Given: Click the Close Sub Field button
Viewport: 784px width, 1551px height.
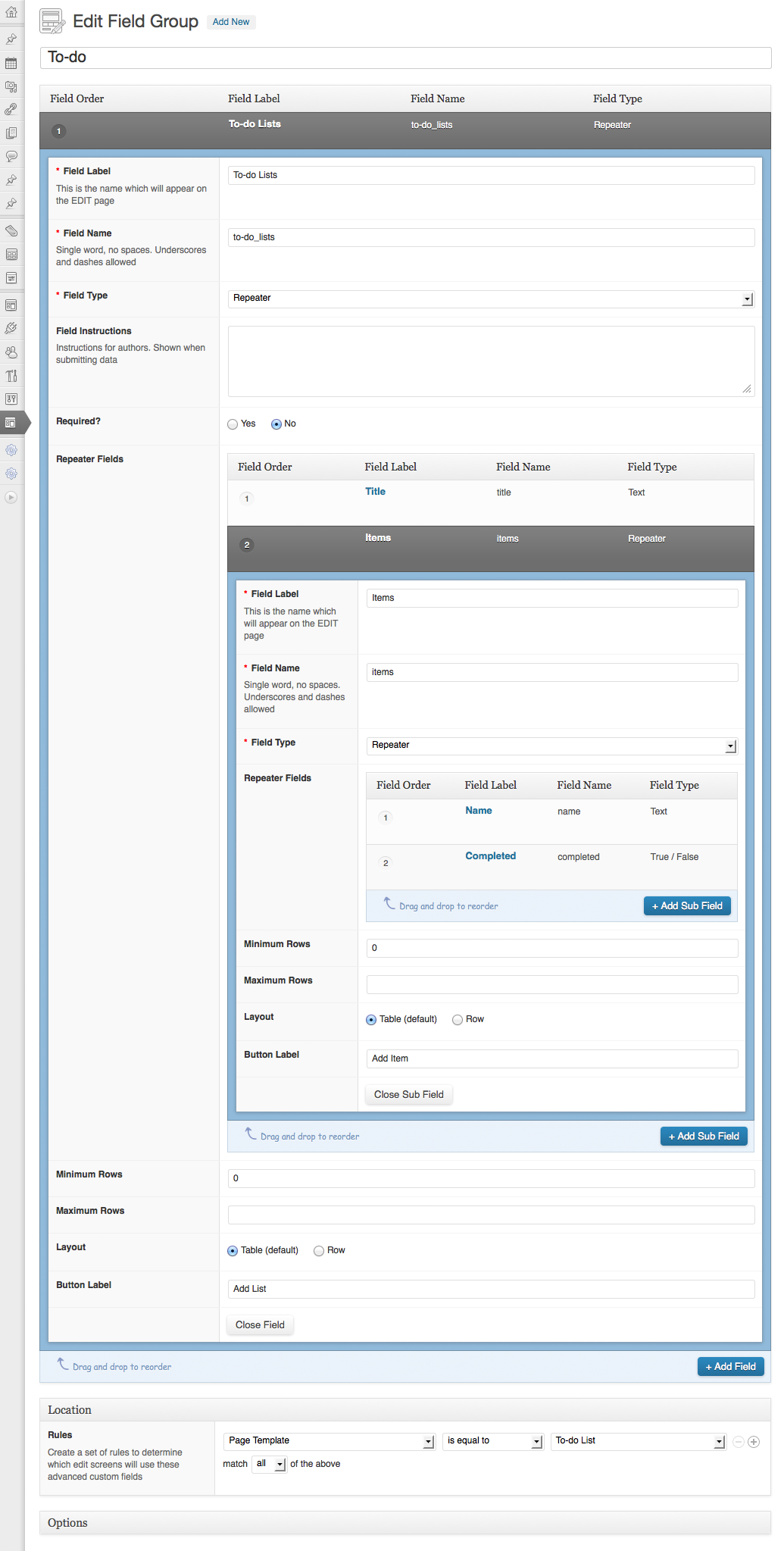Looking at the screenshot, I should click(x=408, y=1095).
